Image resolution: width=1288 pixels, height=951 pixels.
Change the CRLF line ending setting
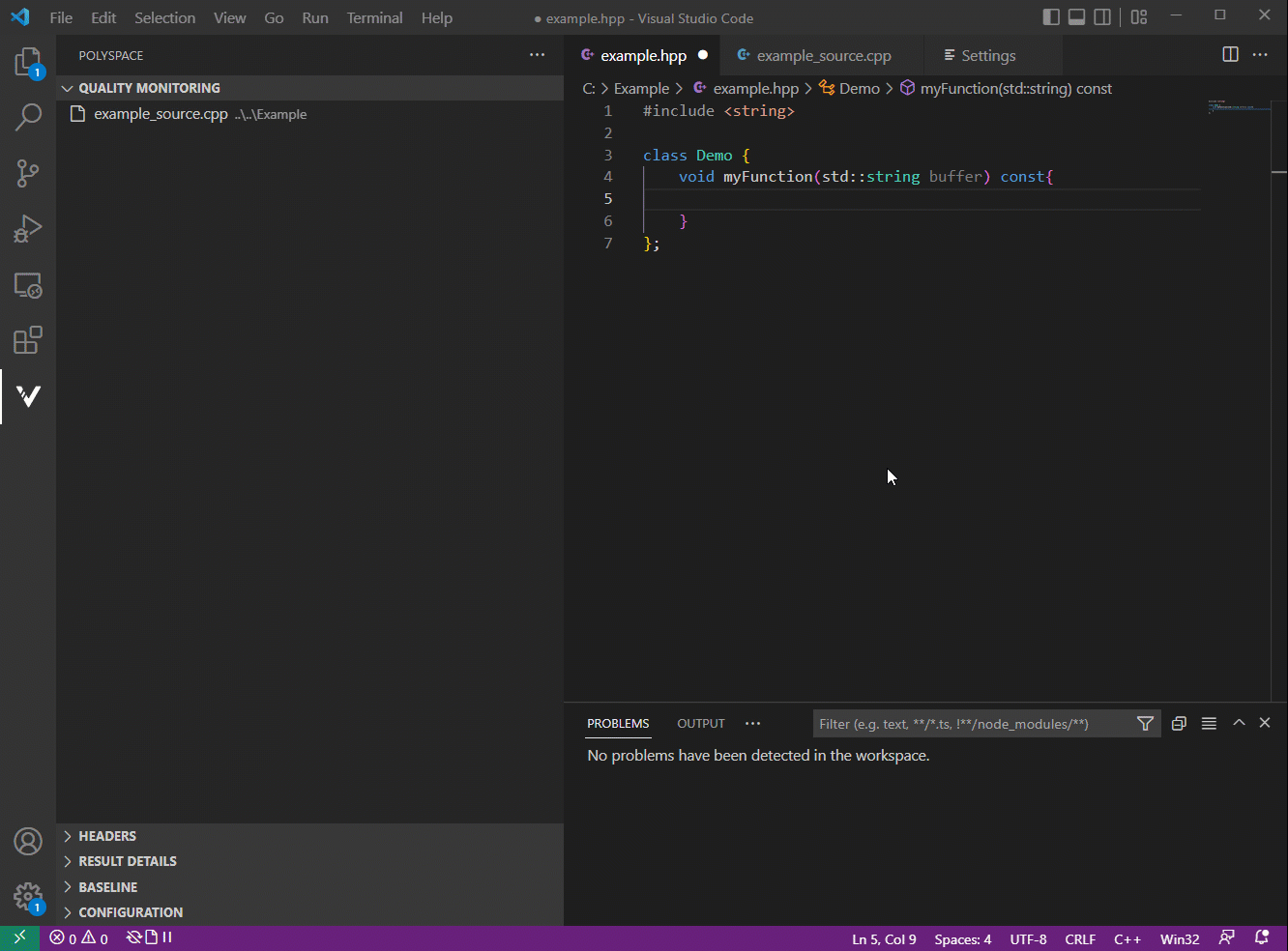click(x=1080, y=937)
